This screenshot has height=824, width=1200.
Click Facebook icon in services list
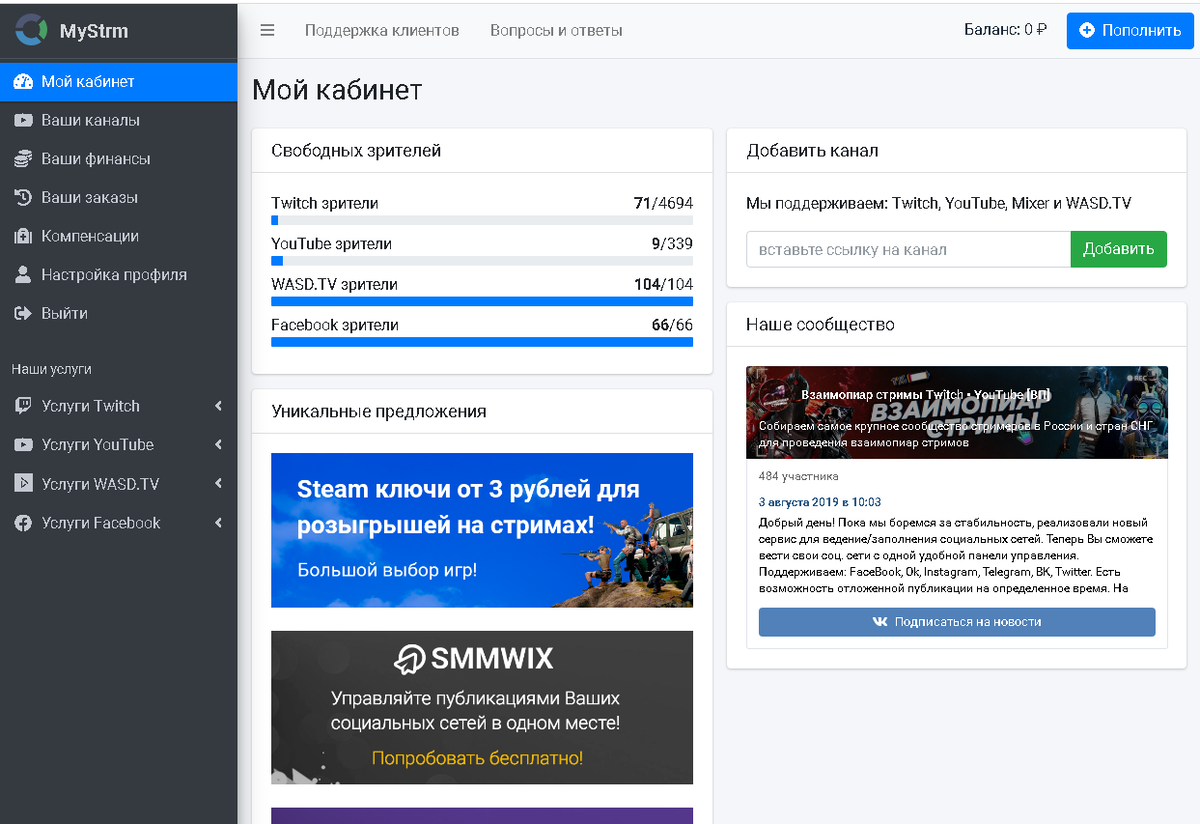point(23,523)
